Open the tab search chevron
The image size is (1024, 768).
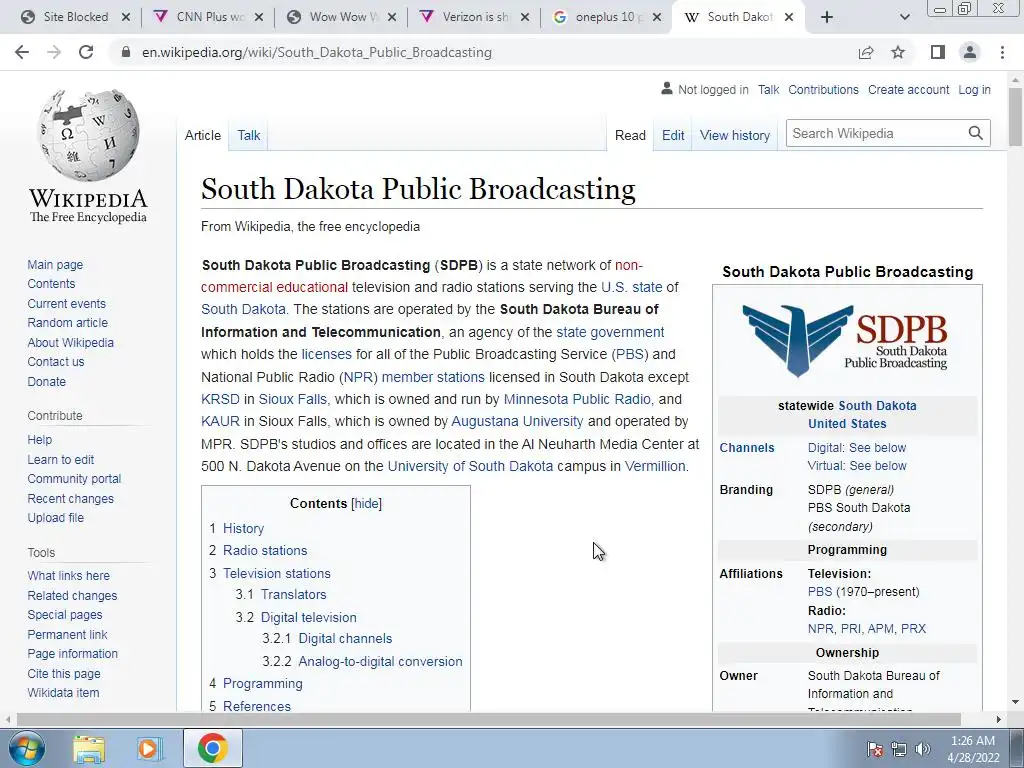point(904,18)
